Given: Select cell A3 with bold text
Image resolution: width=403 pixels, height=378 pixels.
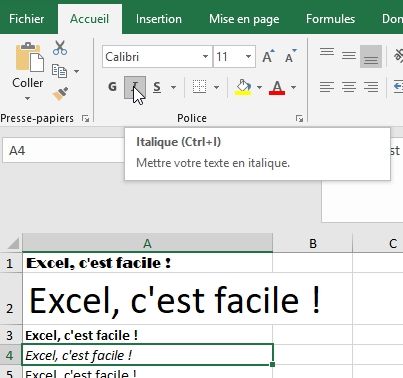Looking at the screenshot, I should tap(147, 335).
